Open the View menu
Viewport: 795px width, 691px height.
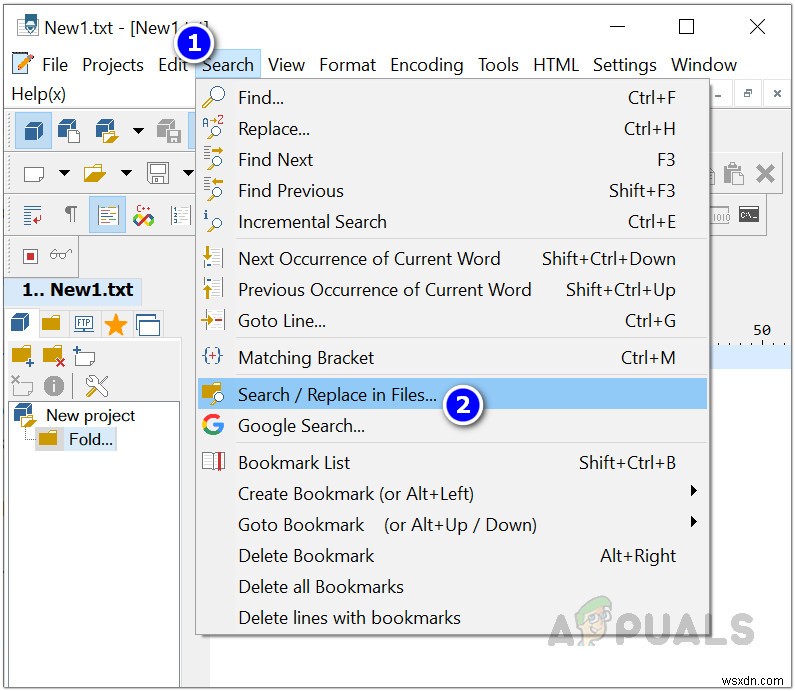tap(286, 65)
